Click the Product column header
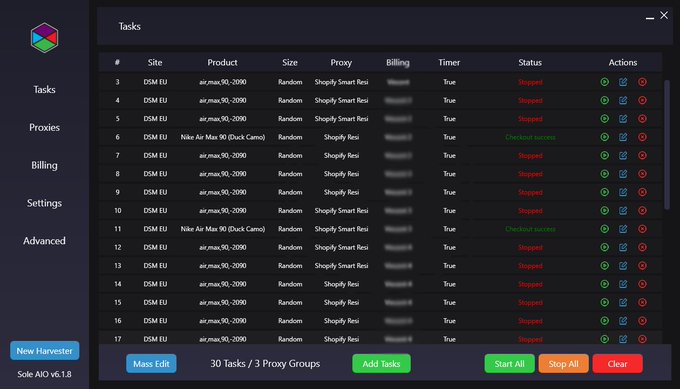Image resolution: width=680 pixels, height=389 pixels. [x=222, y=62]
